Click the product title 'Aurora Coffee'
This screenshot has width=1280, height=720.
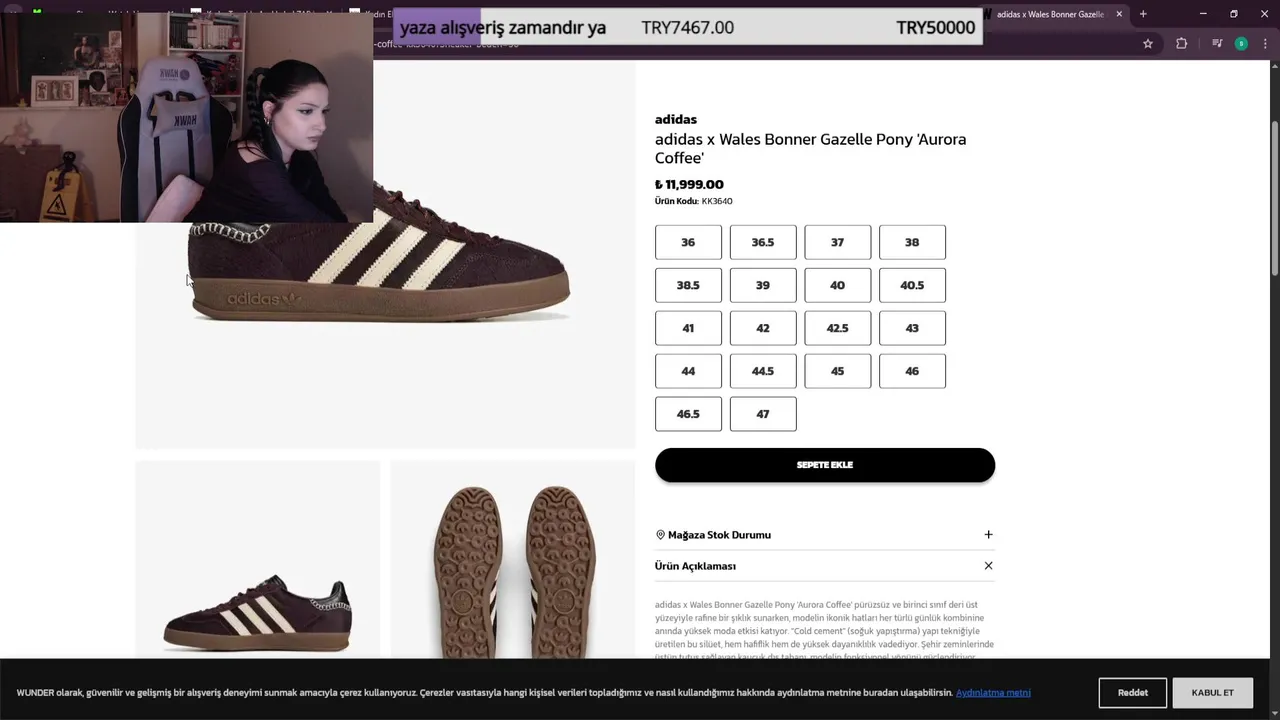click(811, 148)
